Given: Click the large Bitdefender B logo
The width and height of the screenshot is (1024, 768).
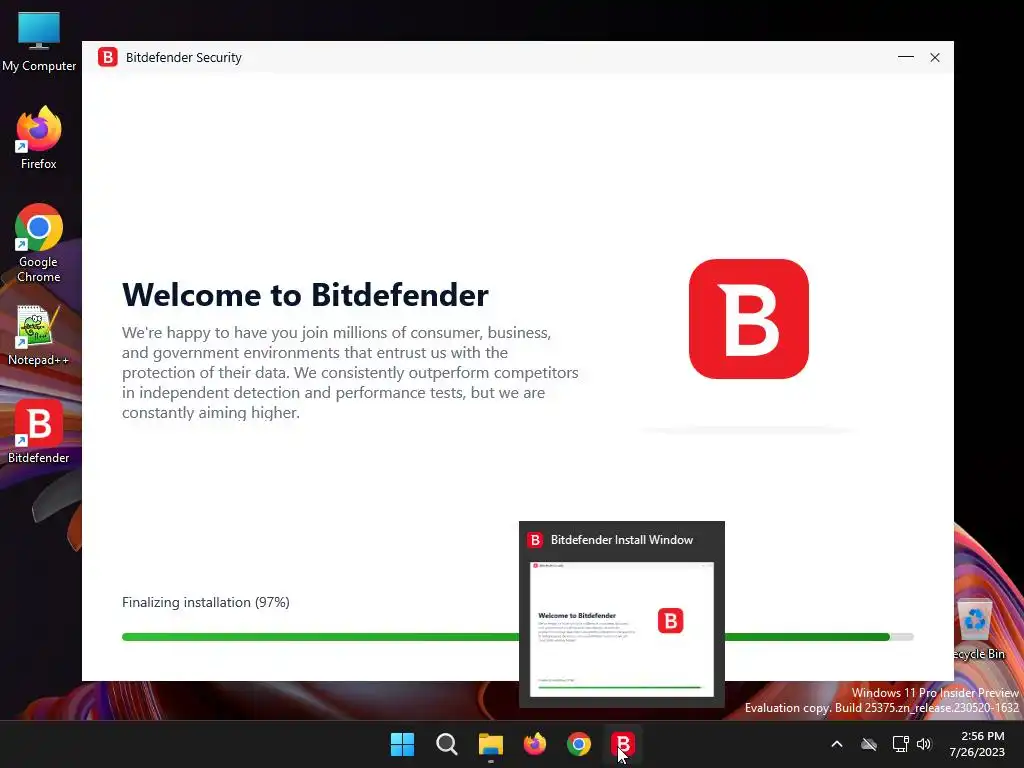Looking at the screenshot, I should [748, 319].
